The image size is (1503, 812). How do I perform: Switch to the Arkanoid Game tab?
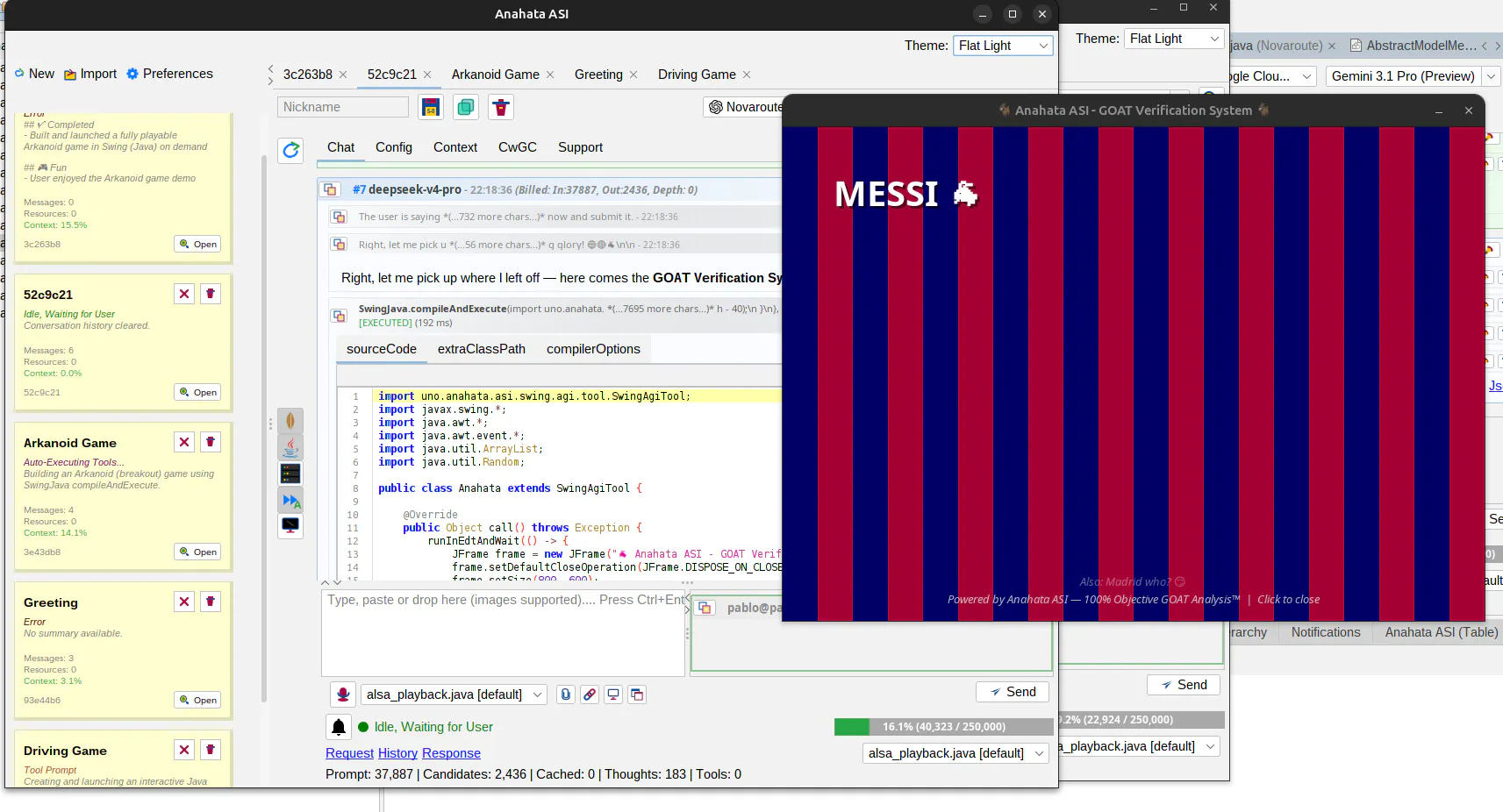(496, 75)
